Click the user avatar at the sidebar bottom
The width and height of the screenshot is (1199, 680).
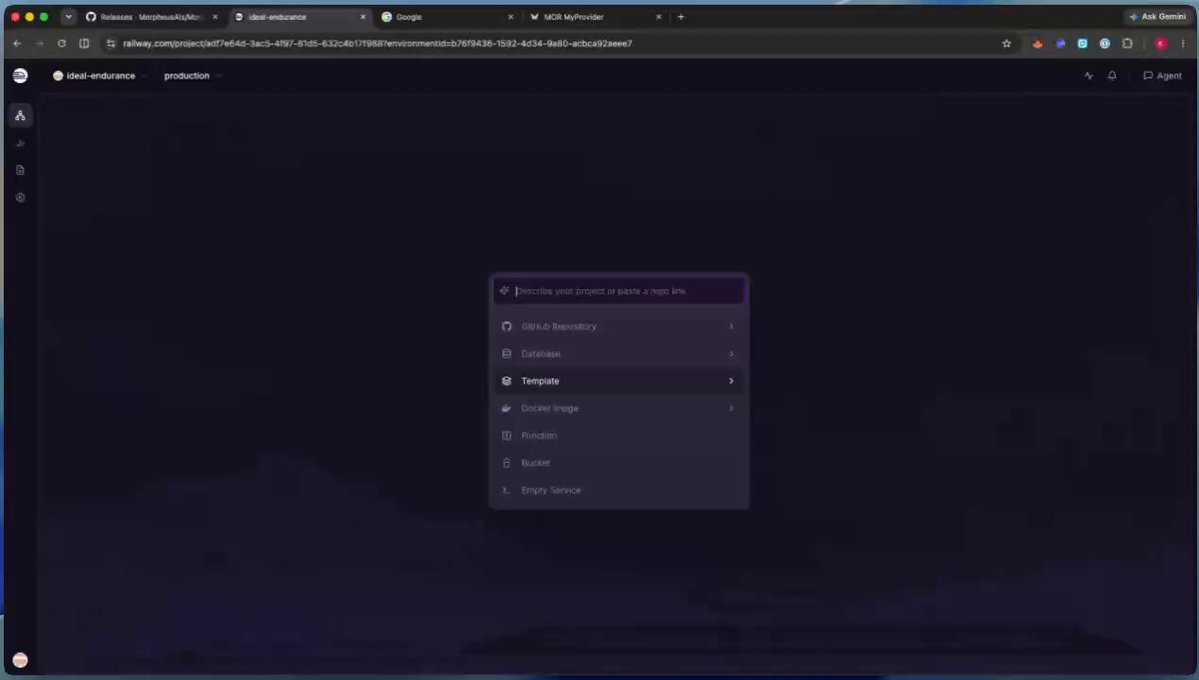(21, 660)
